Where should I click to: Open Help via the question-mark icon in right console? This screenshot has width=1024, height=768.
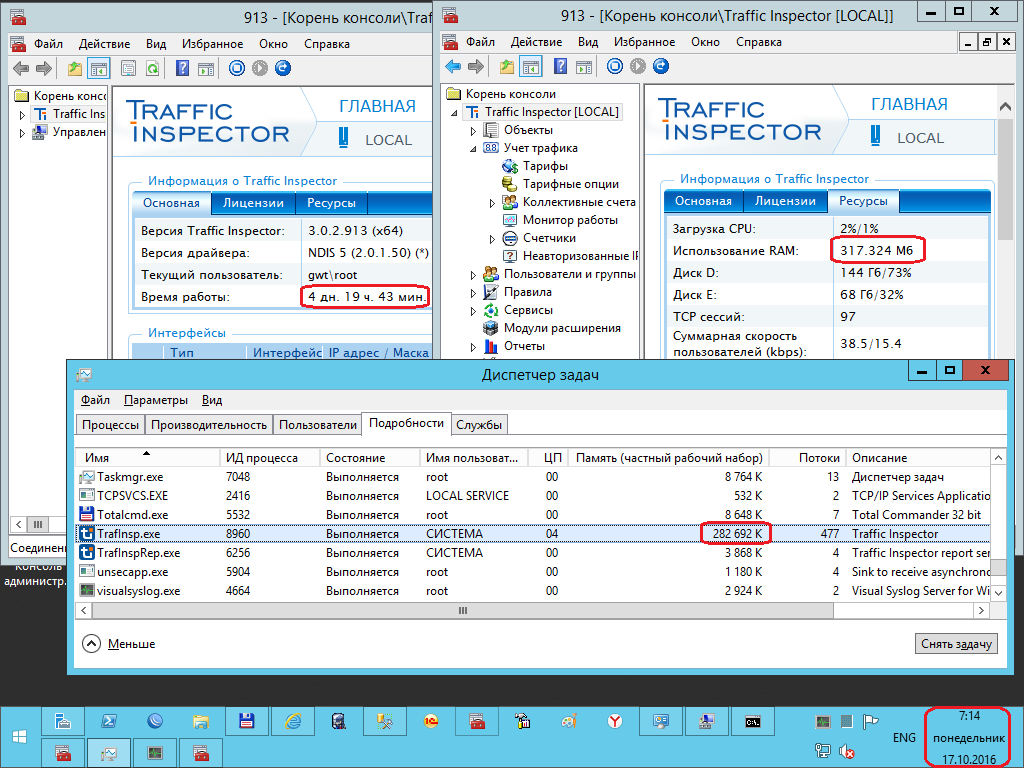pos(560,66)
